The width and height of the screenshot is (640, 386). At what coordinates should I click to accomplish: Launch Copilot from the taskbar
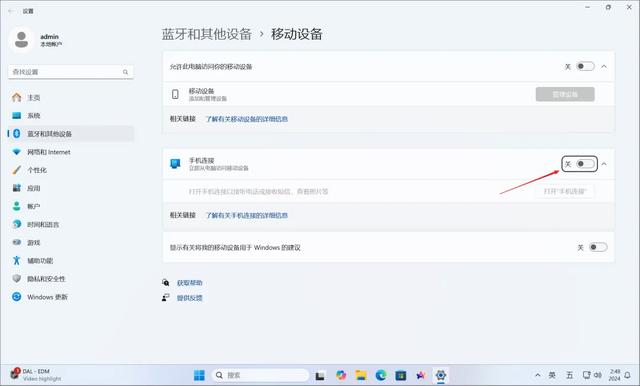point(341,375)
